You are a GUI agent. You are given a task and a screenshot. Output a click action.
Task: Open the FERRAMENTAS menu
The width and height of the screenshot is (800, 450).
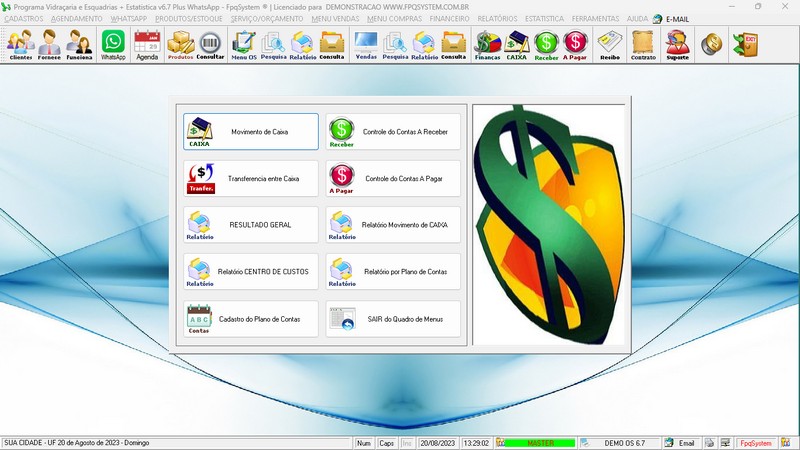click(x=595, y=19)
